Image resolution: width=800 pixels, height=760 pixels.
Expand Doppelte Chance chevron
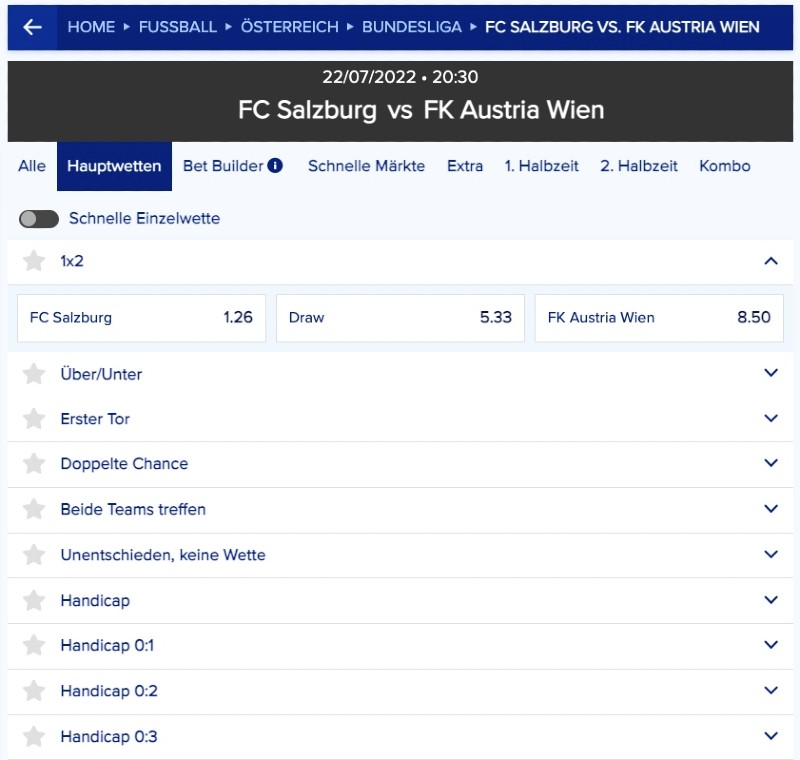tap(771, 463)
